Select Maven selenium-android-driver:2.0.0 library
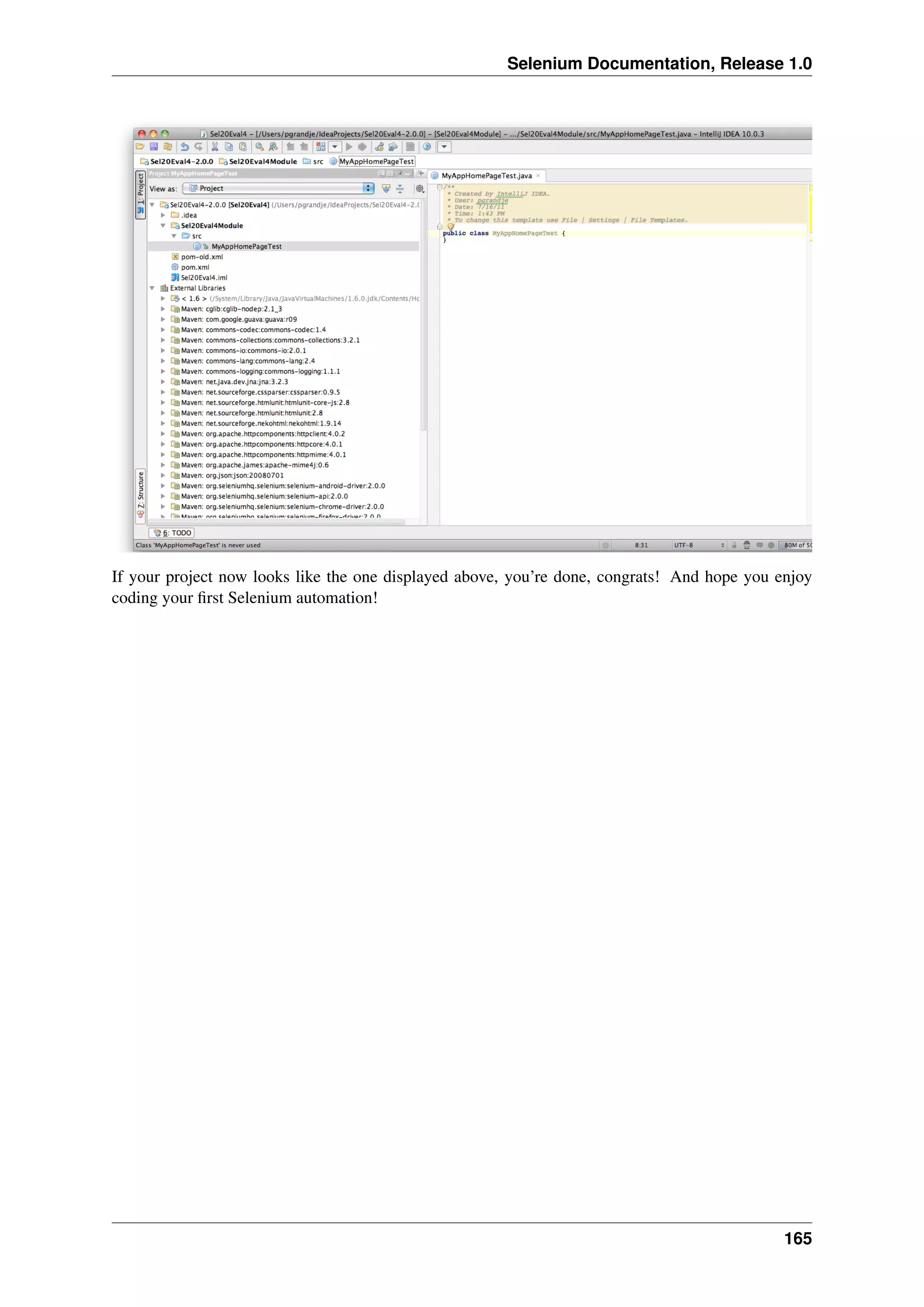 pos(278,486)
